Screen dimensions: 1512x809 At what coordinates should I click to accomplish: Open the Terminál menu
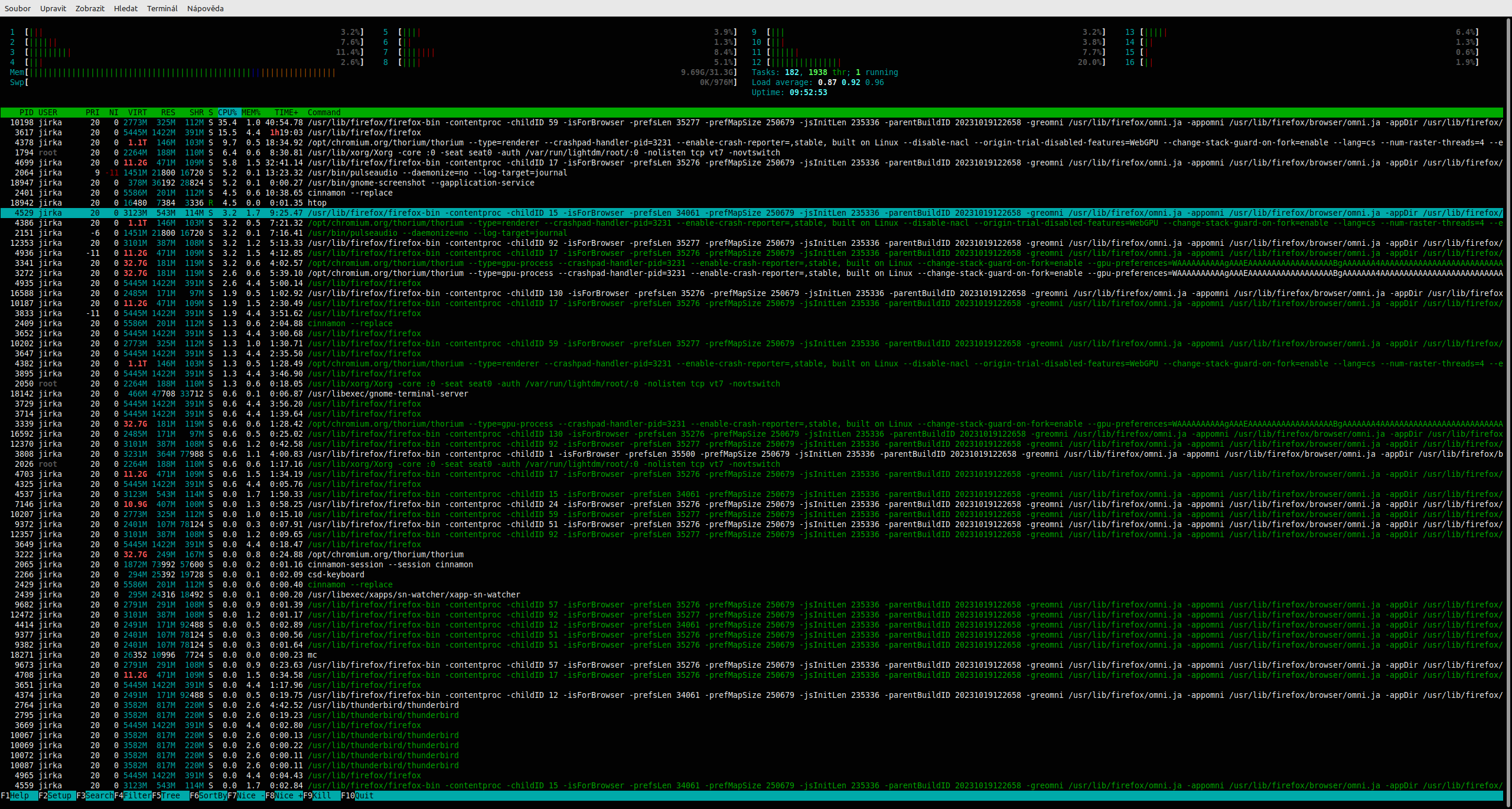[x=162, y=8]
